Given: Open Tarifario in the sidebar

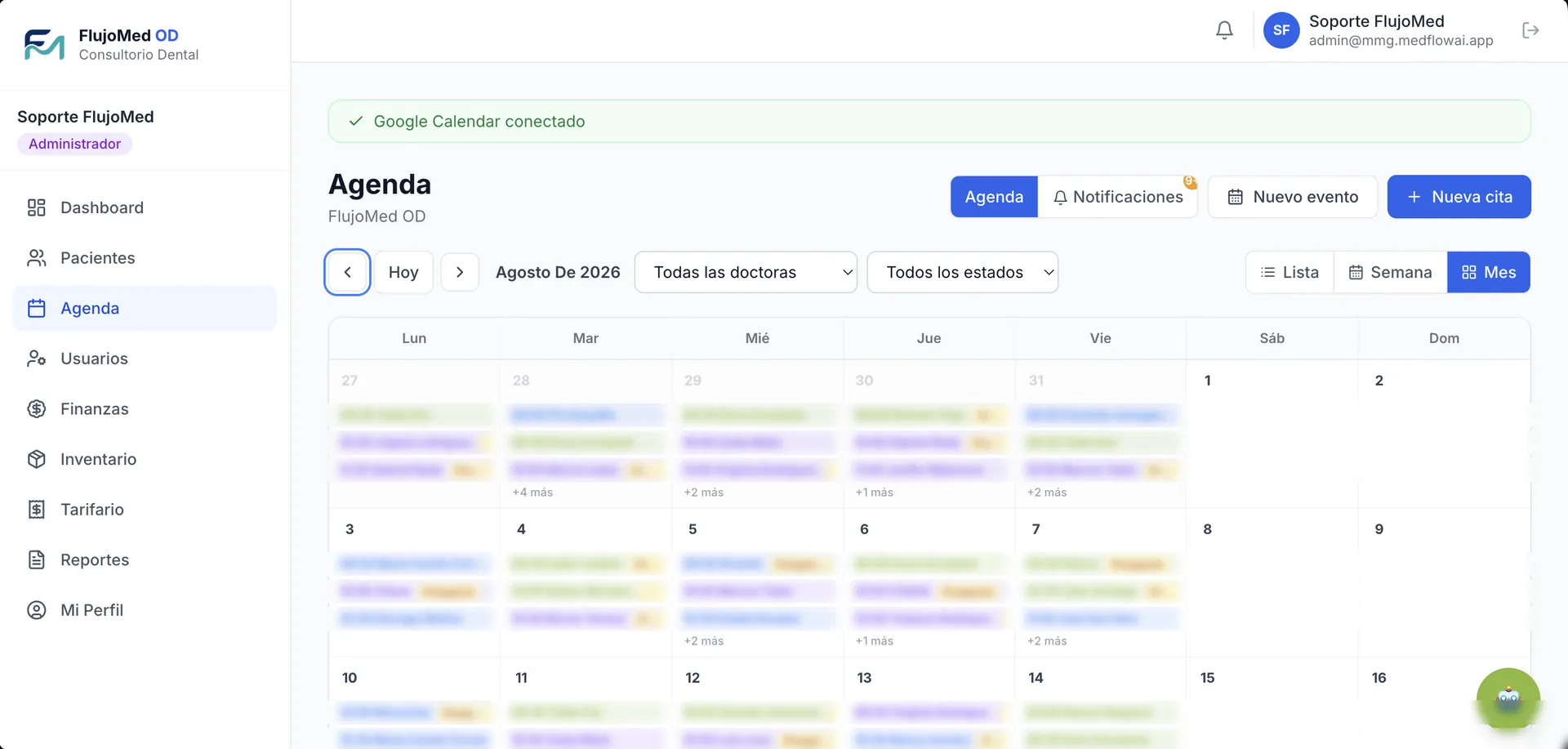Looking at the screenshot, I should coord(145,510).
